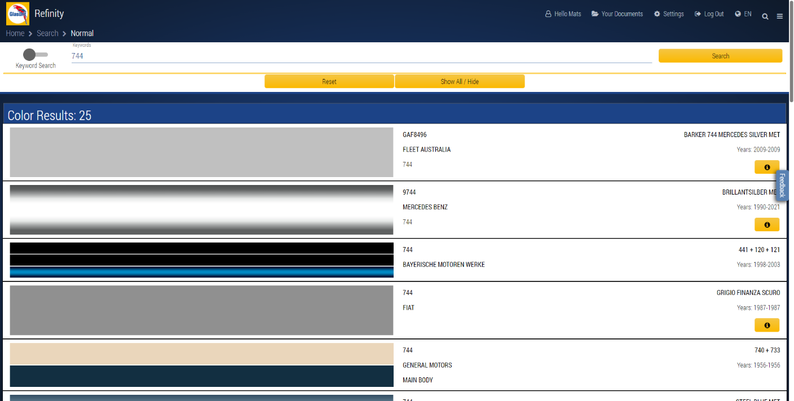
Task: Click 9744 color code text
Action: pyautogui.click(x=409, y=192)
